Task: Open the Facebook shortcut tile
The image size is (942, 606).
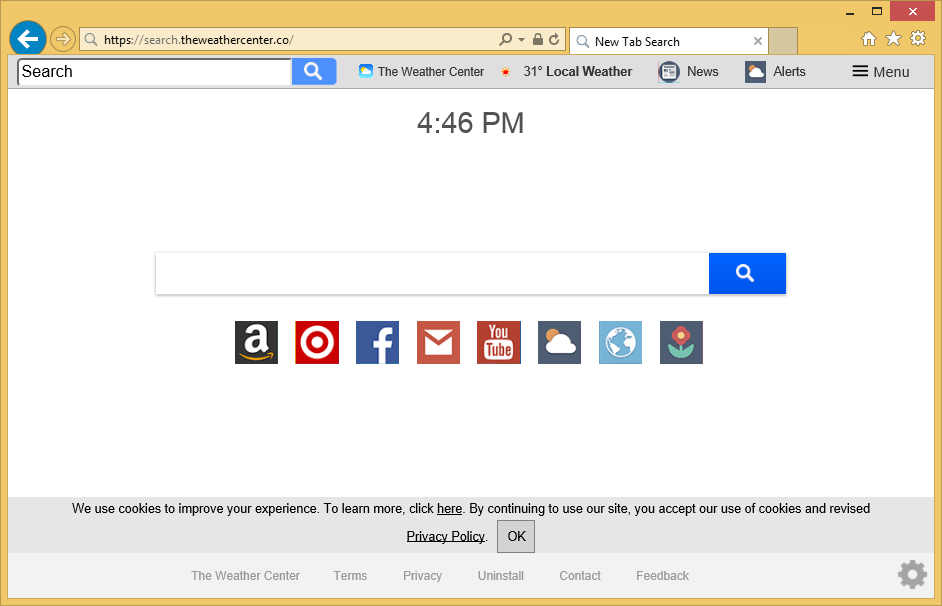Action: pyautogui.click(x=377, y=342)
